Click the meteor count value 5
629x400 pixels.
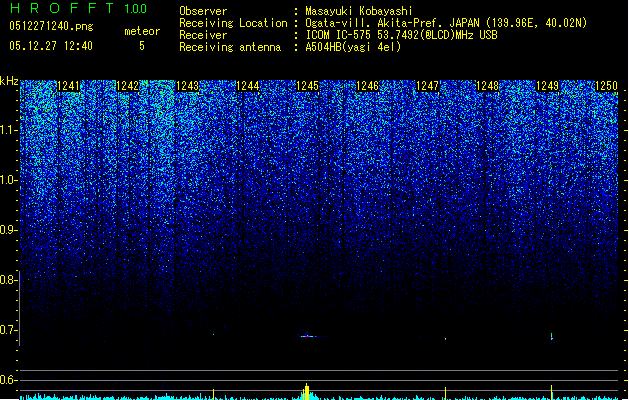[142, 46]
